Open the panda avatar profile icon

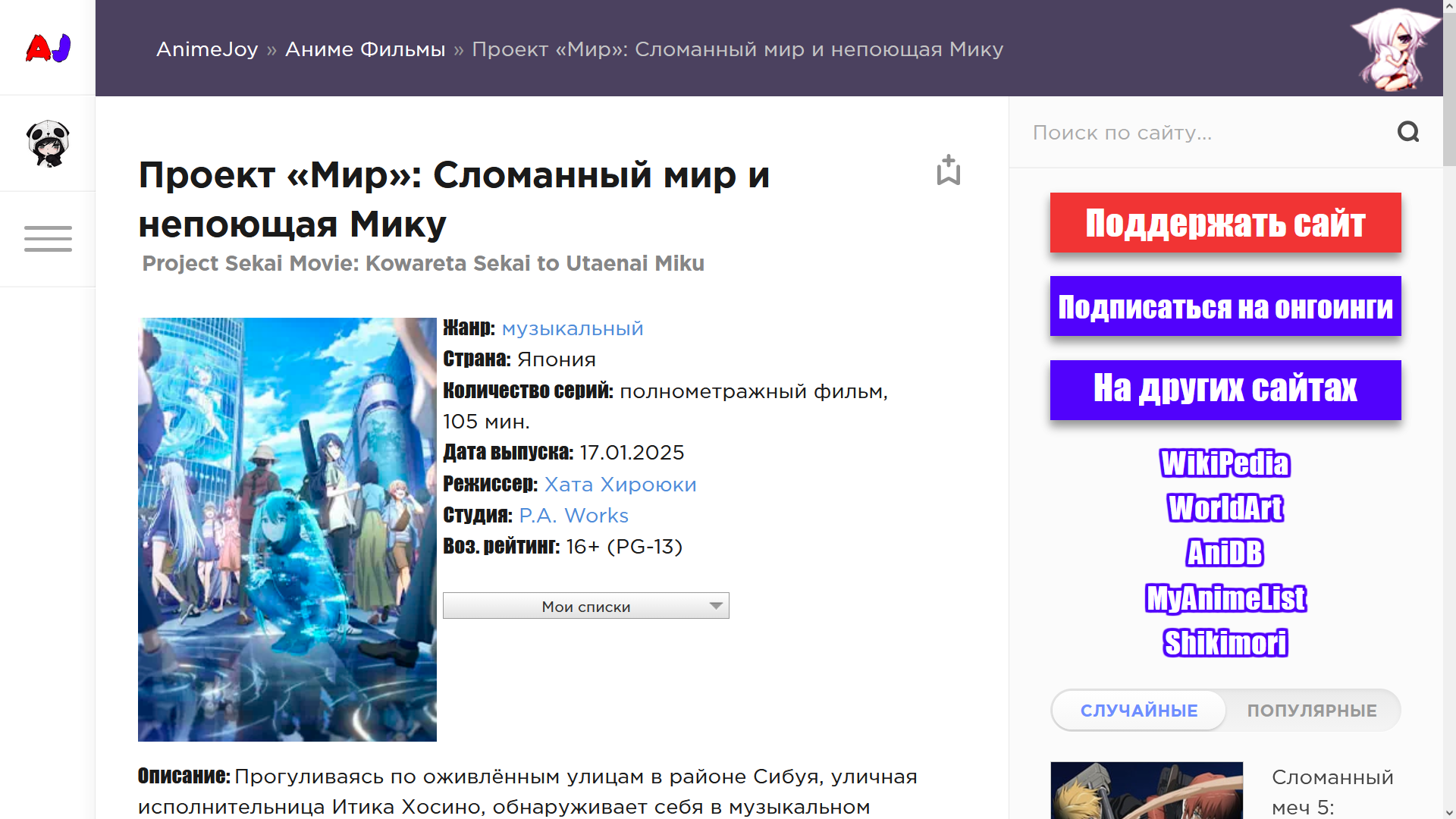[48, 143]
